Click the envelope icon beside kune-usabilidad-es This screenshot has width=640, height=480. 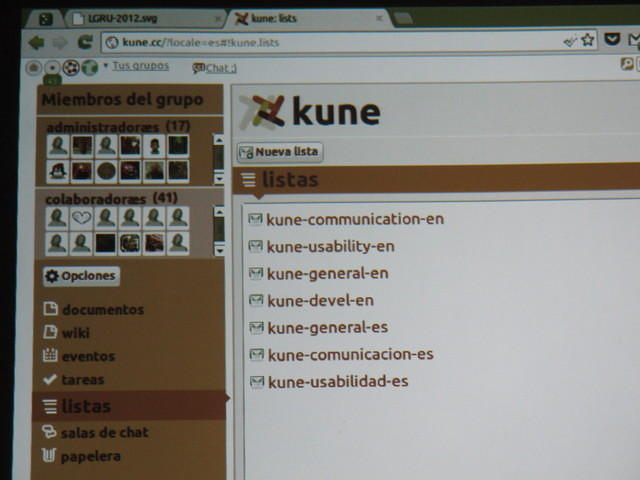(257, 382)
